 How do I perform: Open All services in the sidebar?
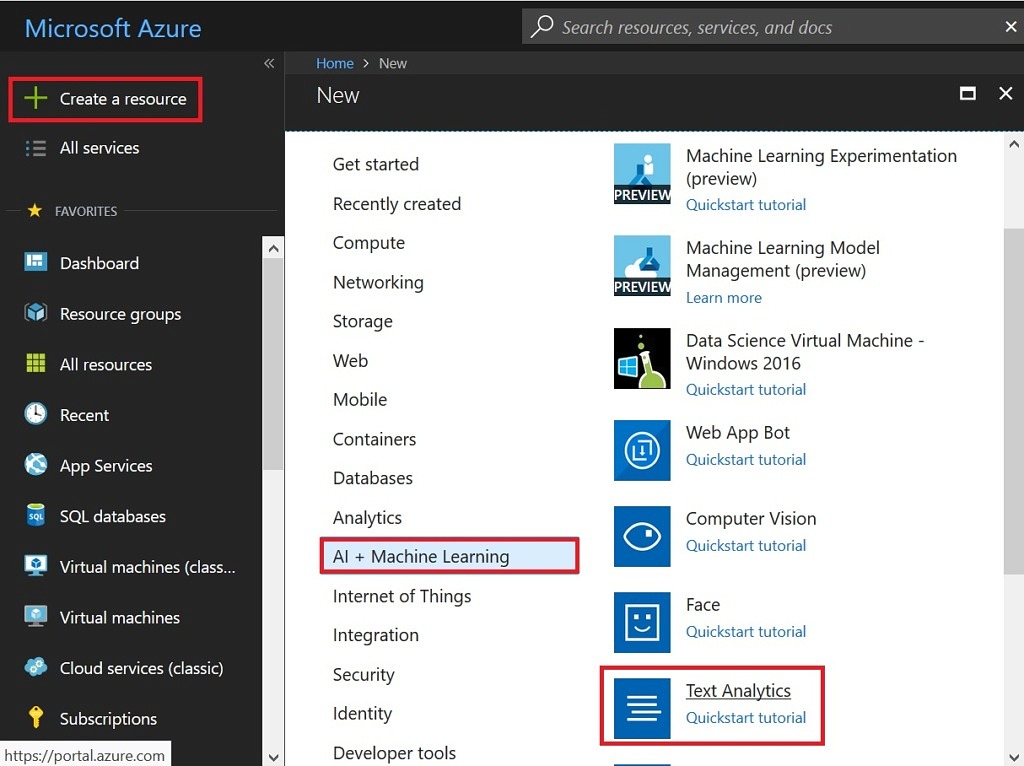pyautogui.click(x=99, y=148)
